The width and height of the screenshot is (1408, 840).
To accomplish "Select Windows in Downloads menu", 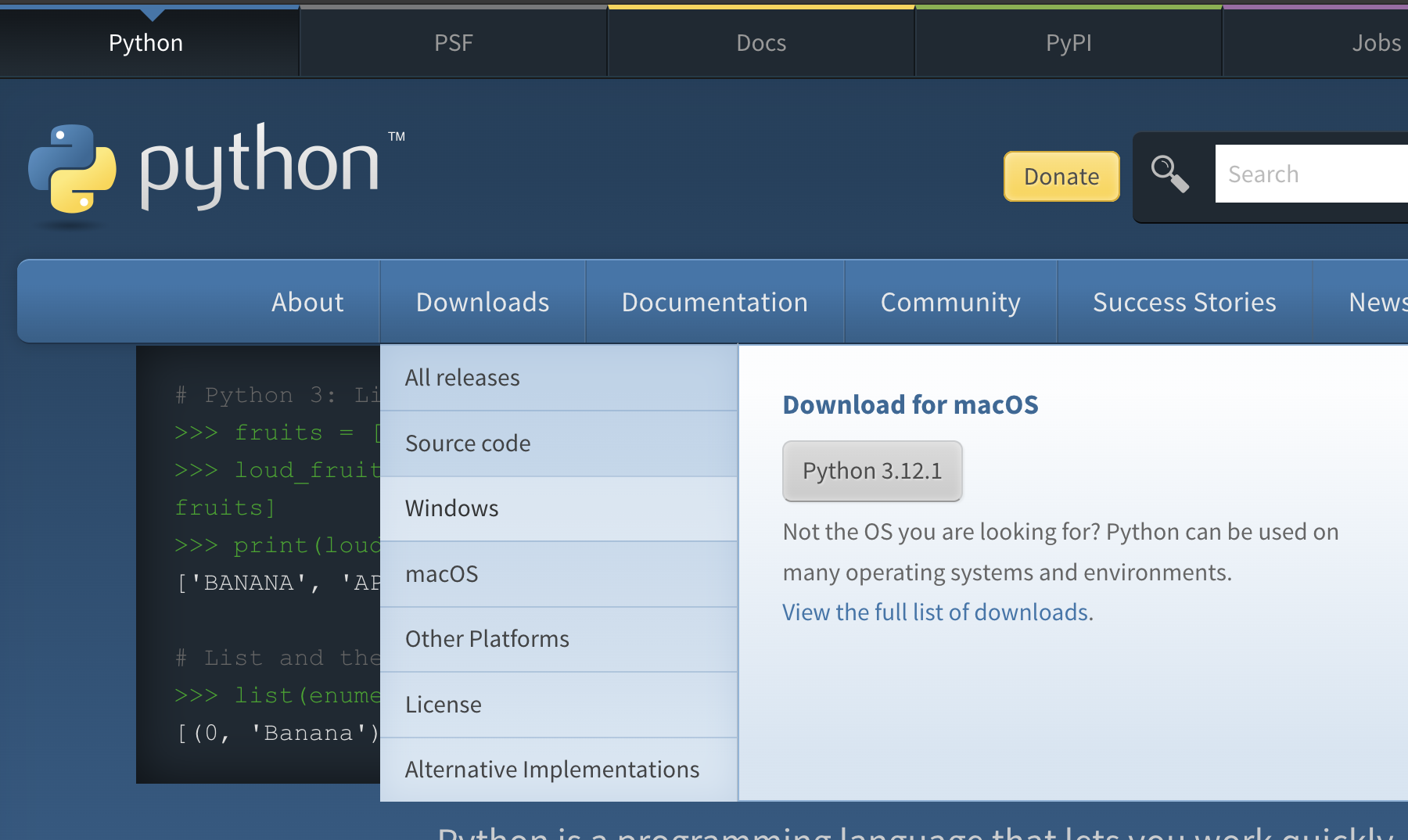I will [559, 508].
